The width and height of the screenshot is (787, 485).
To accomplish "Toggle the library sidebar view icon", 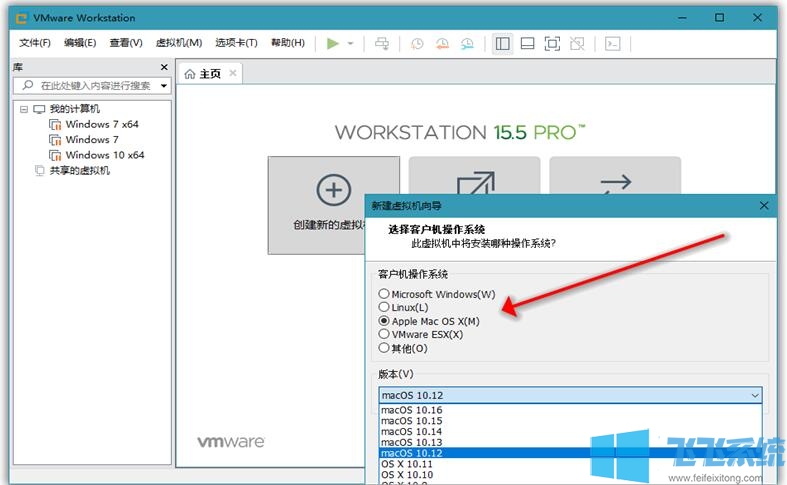I will (502, 44).
